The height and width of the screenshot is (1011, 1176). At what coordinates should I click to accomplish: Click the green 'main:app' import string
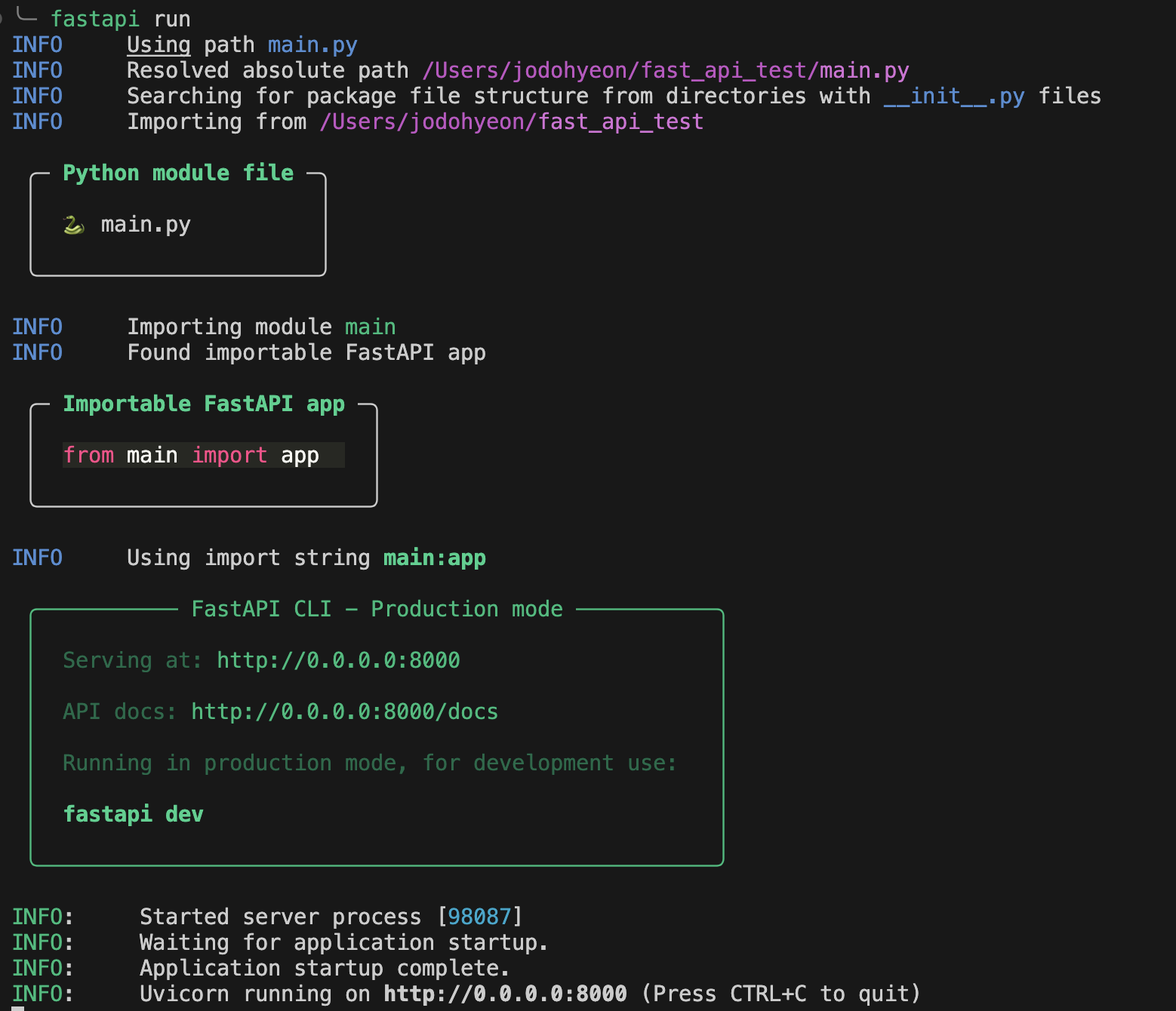click(435, 558)
